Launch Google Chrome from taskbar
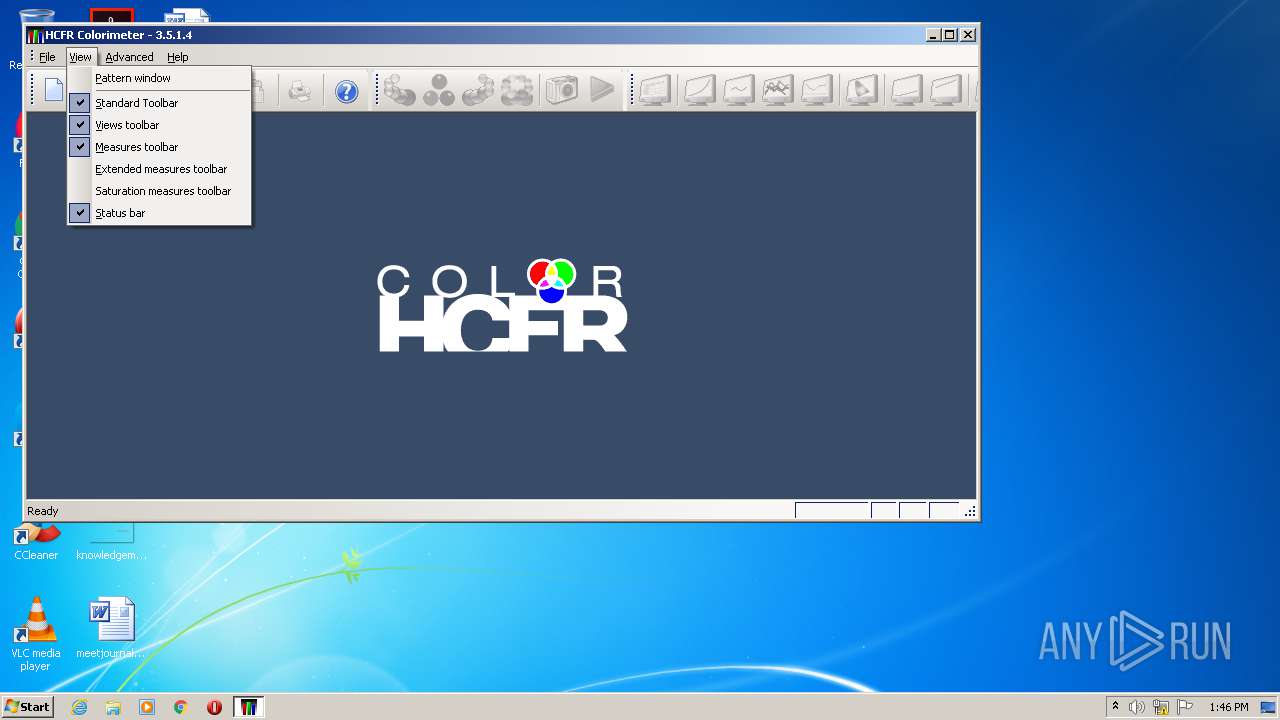This screenshot has height=720, width=1280. [x=181, y=707]
